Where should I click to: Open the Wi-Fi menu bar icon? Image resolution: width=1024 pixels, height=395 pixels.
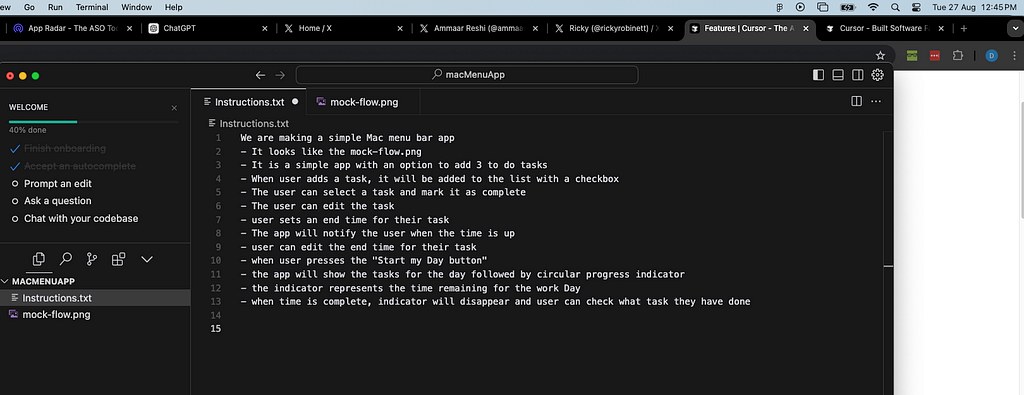tap(873, 7)
